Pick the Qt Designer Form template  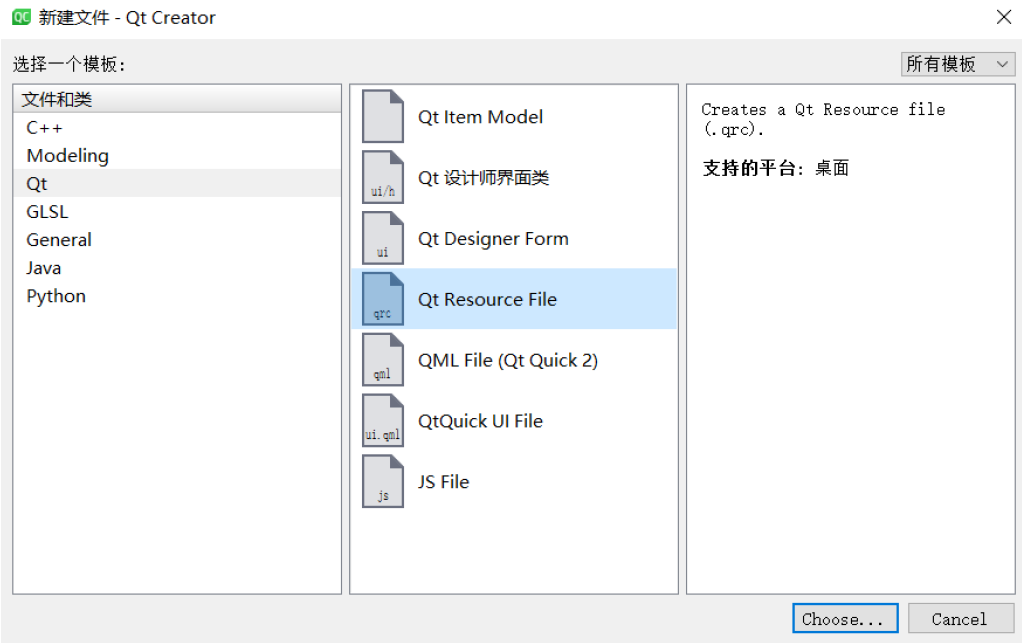point(514,239)
